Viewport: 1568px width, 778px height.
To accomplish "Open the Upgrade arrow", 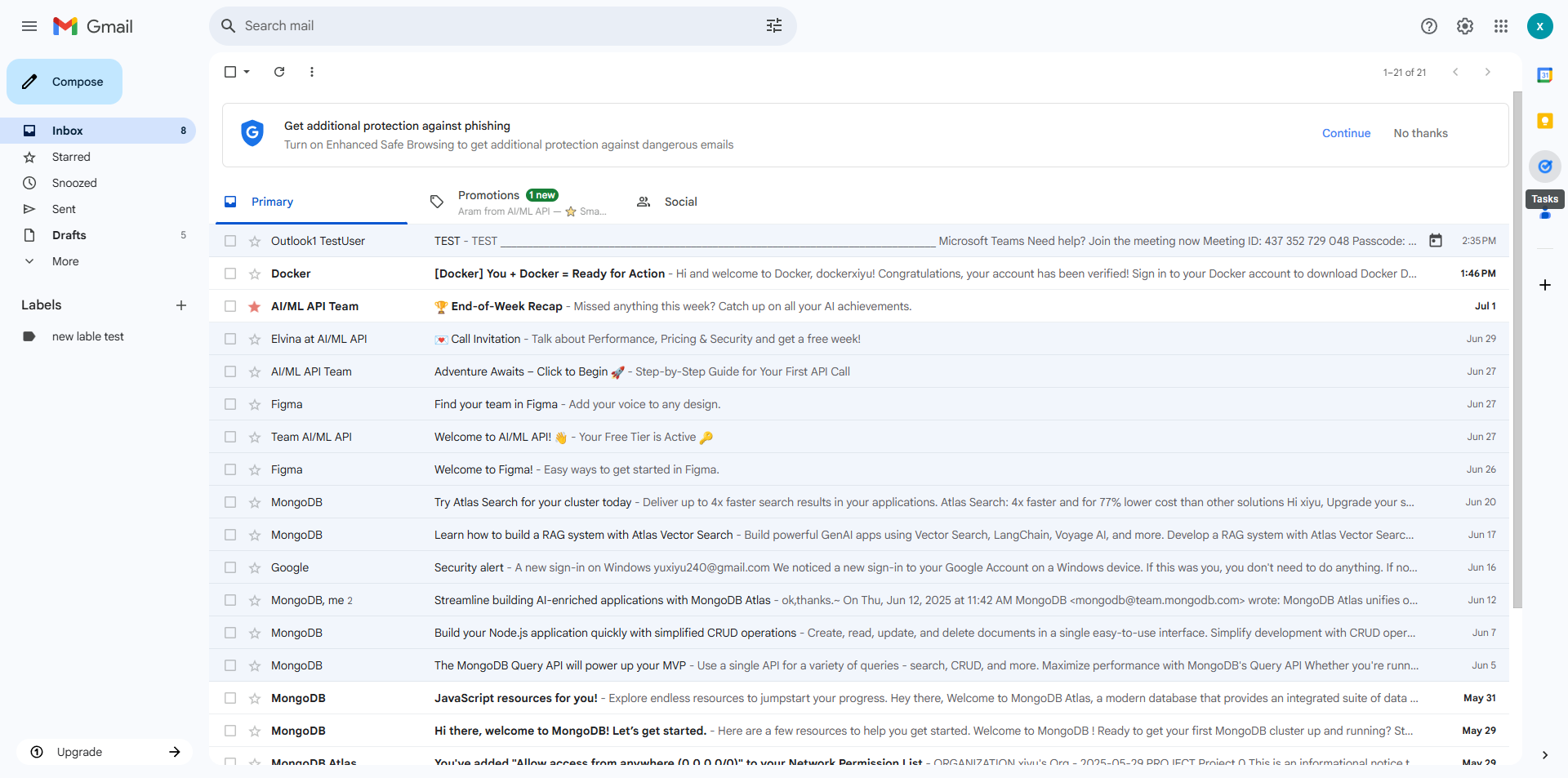I will [x=175, y=752].
